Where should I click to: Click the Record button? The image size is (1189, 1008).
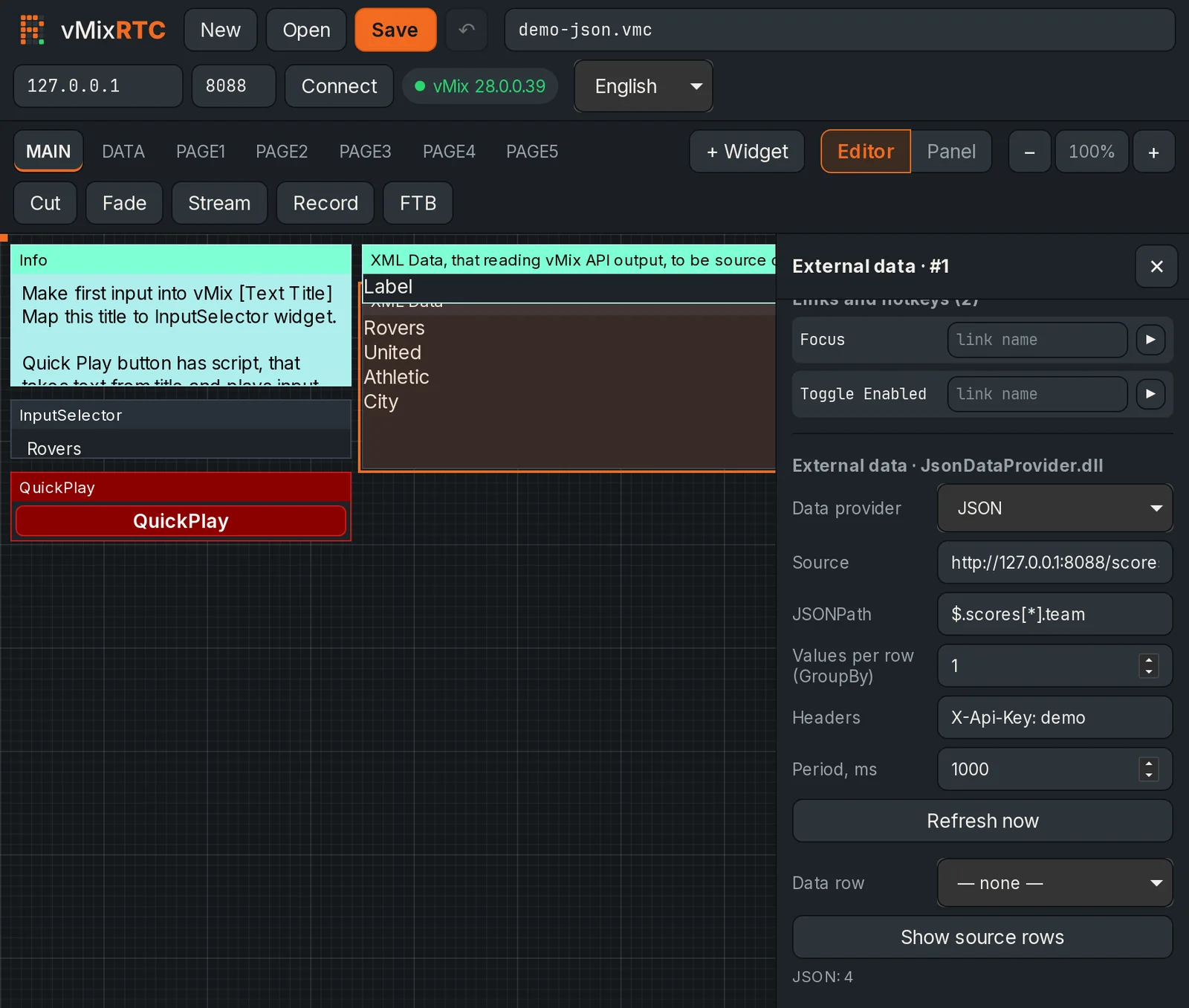point(325,203)
